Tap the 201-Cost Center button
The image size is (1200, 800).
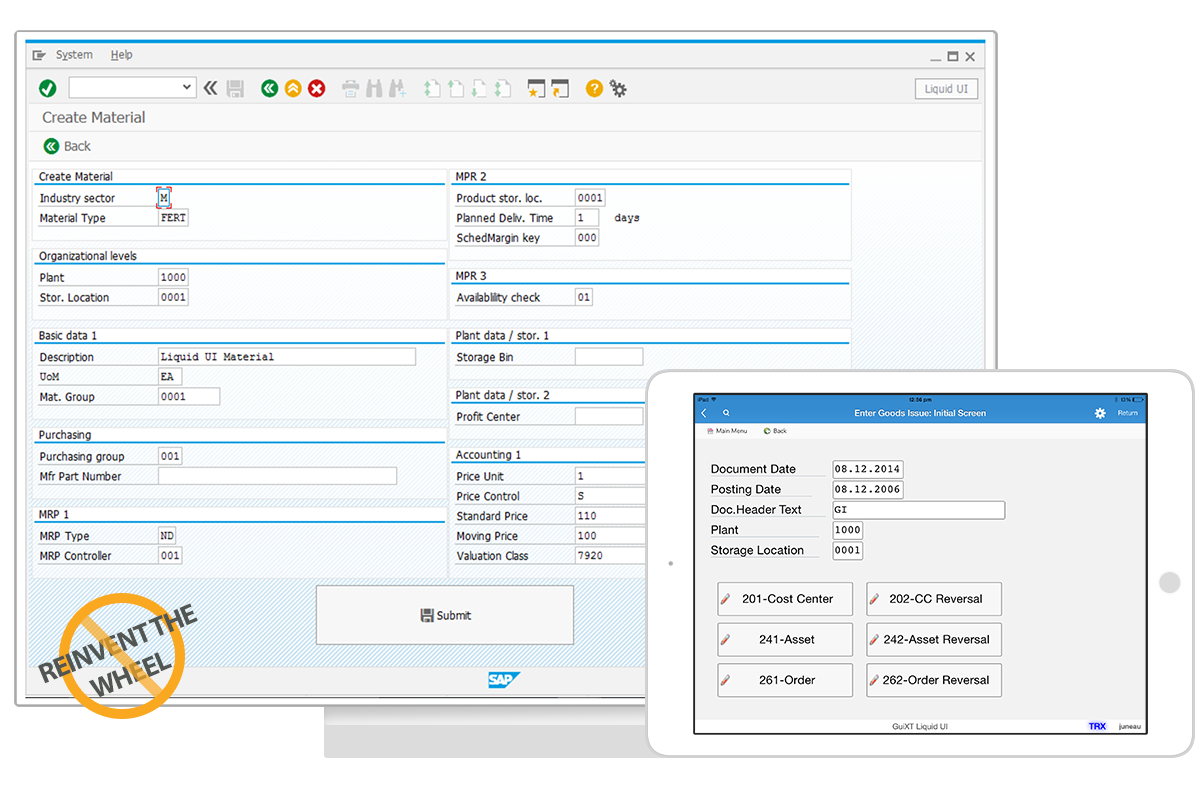tap(785, 599)
